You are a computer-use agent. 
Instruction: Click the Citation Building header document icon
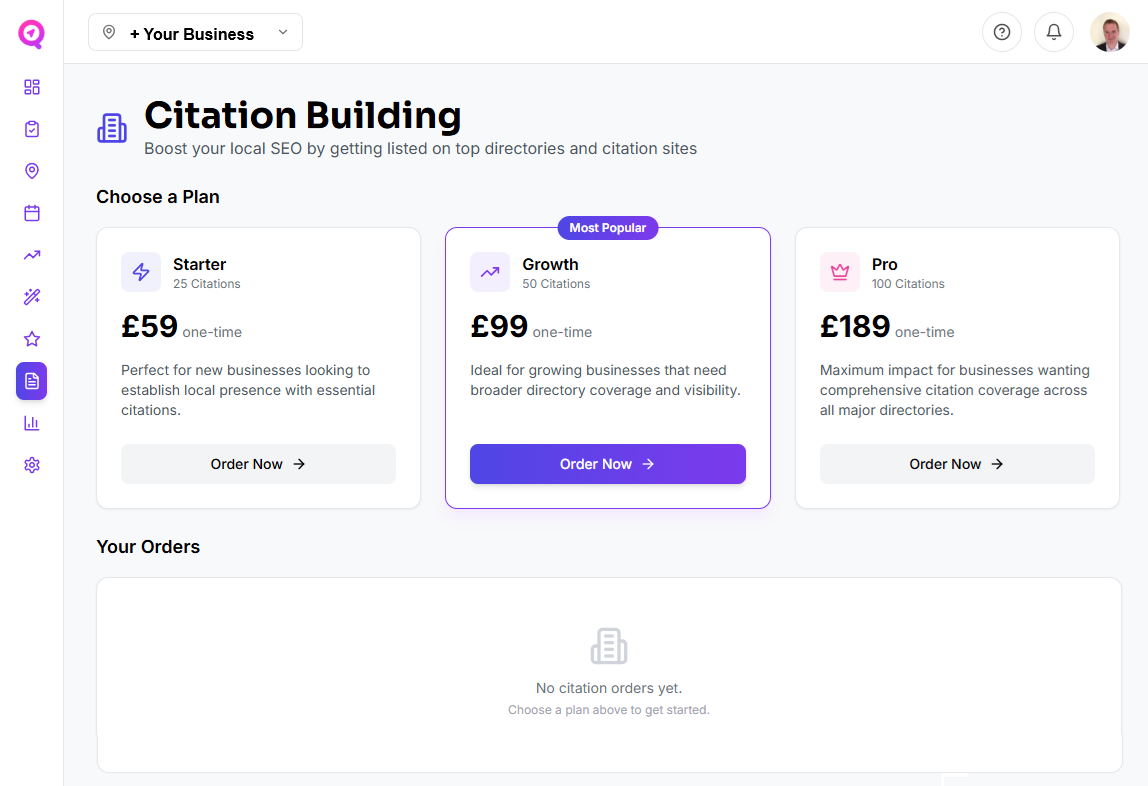[111, 127]
